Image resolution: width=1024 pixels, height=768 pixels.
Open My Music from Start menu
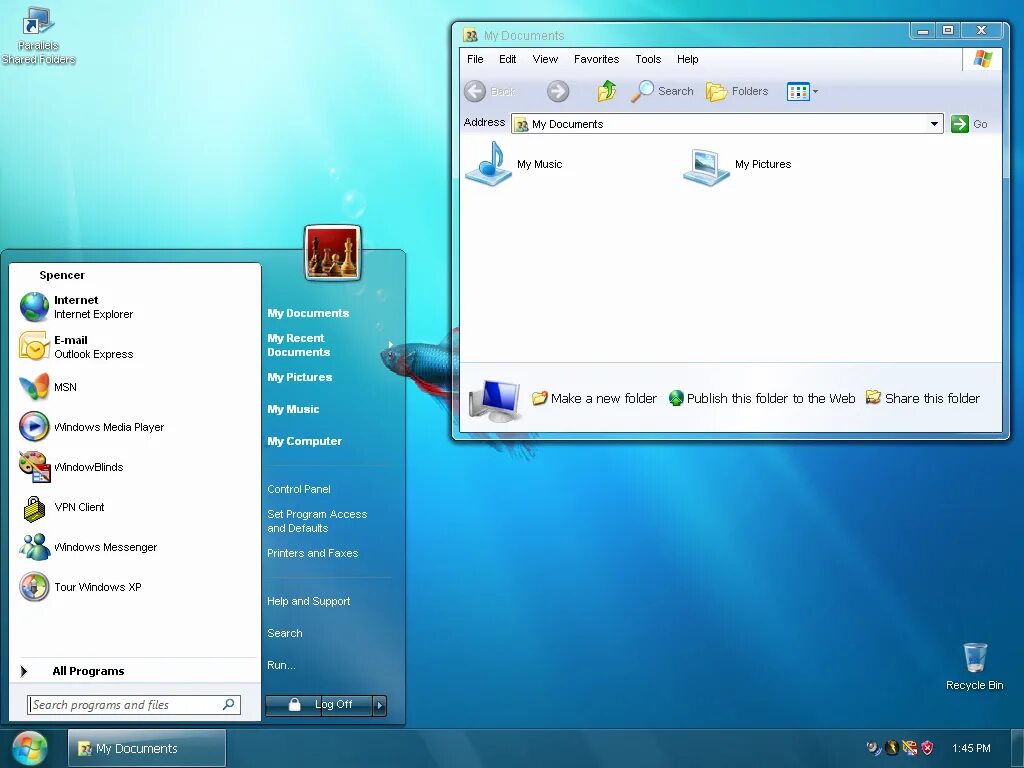click(x=293, y=409)
